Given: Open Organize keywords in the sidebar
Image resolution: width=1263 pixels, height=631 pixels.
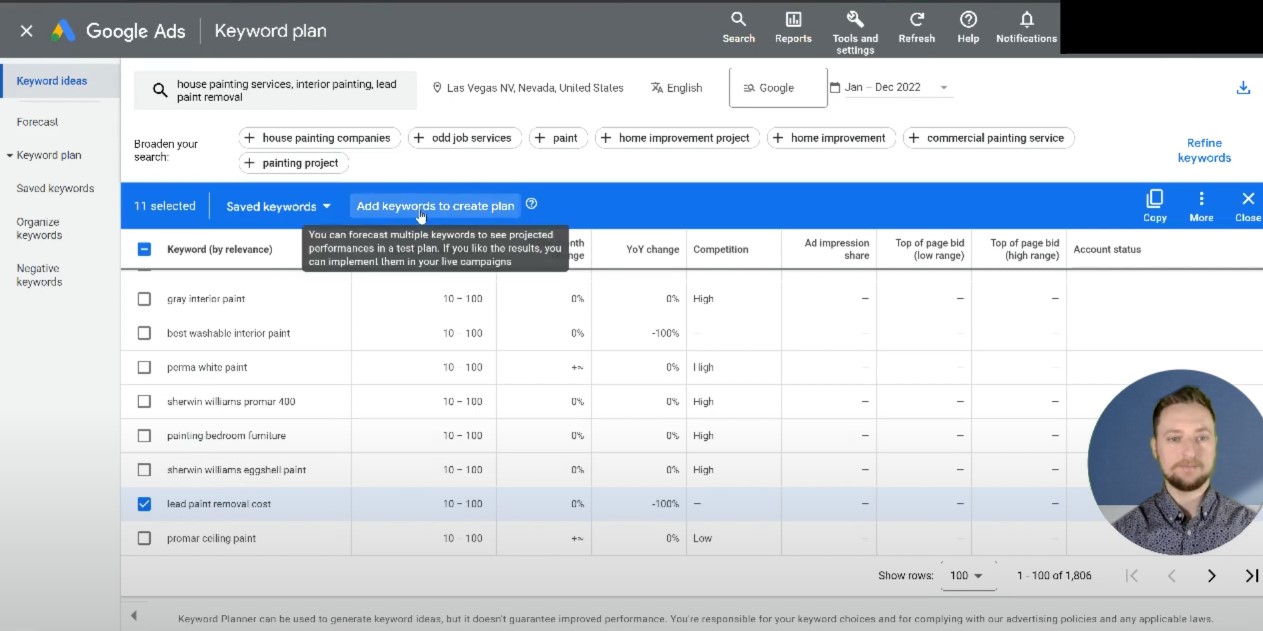Looking at the screenshot, I should coord(39,229).
